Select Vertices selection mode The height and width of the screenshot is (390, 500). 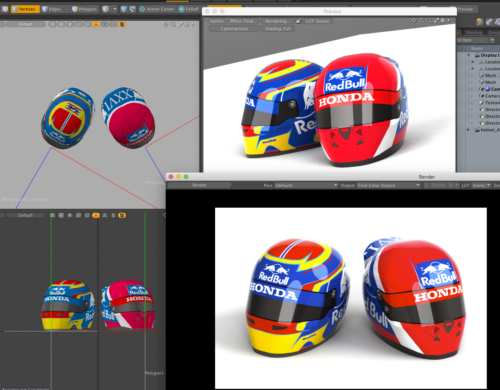[25, 9]
